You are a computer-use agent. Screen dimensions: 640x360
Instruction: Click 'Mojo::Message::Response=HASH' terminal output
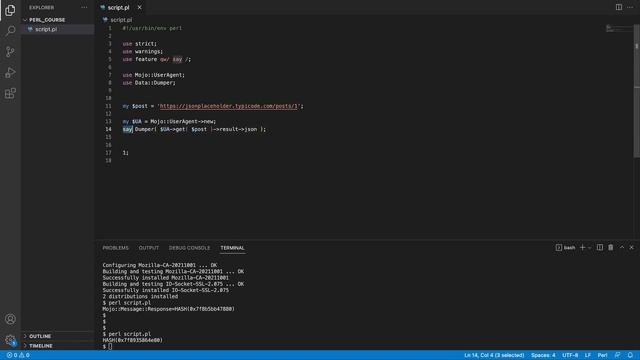tap(168, 309)
